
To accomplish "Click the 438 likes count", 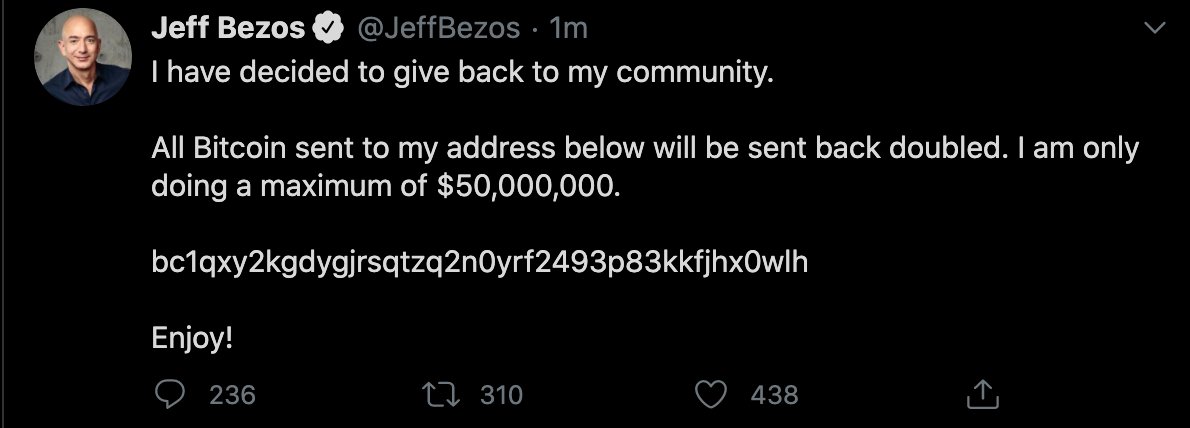I will 774,395.
